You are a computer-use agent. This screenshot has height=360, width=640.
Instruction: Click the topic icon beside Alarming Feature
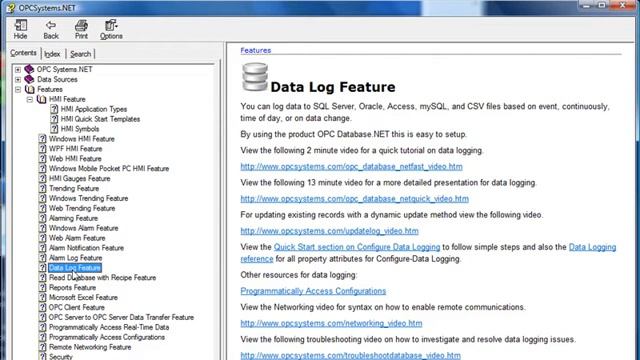click(x=42, y=218)
